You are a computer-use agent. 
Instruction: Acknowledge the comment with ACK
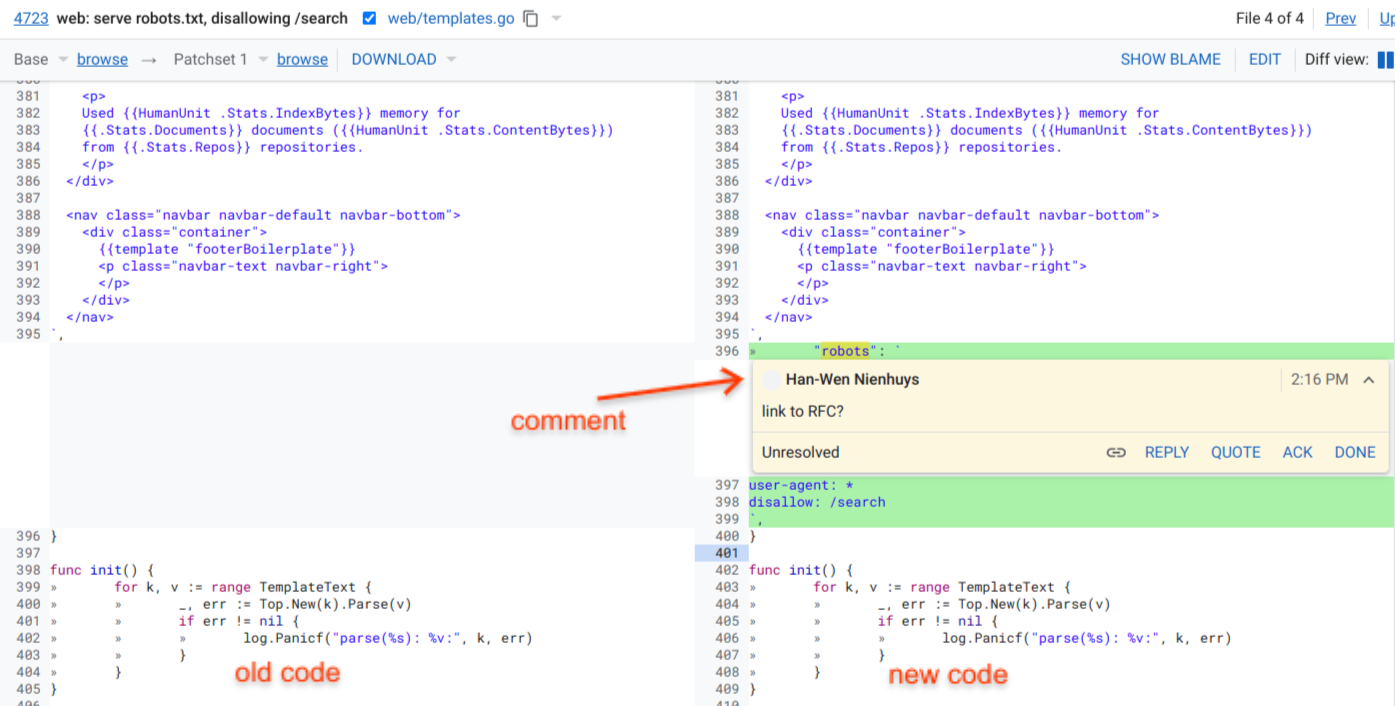click(1297, 452)
